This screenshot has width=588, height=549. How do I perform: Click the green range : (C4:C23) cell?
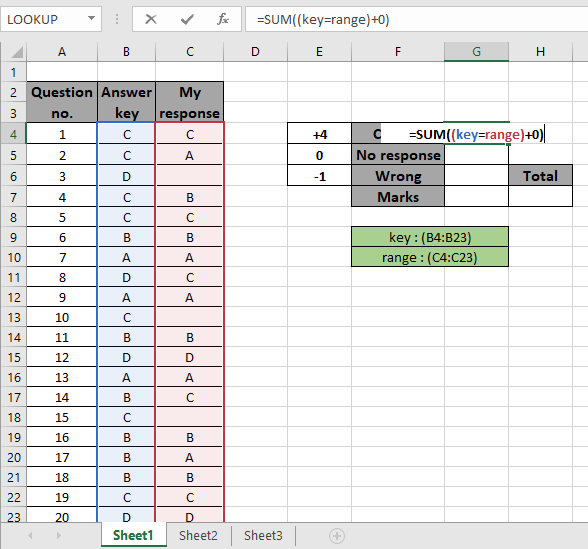(430, 257)
